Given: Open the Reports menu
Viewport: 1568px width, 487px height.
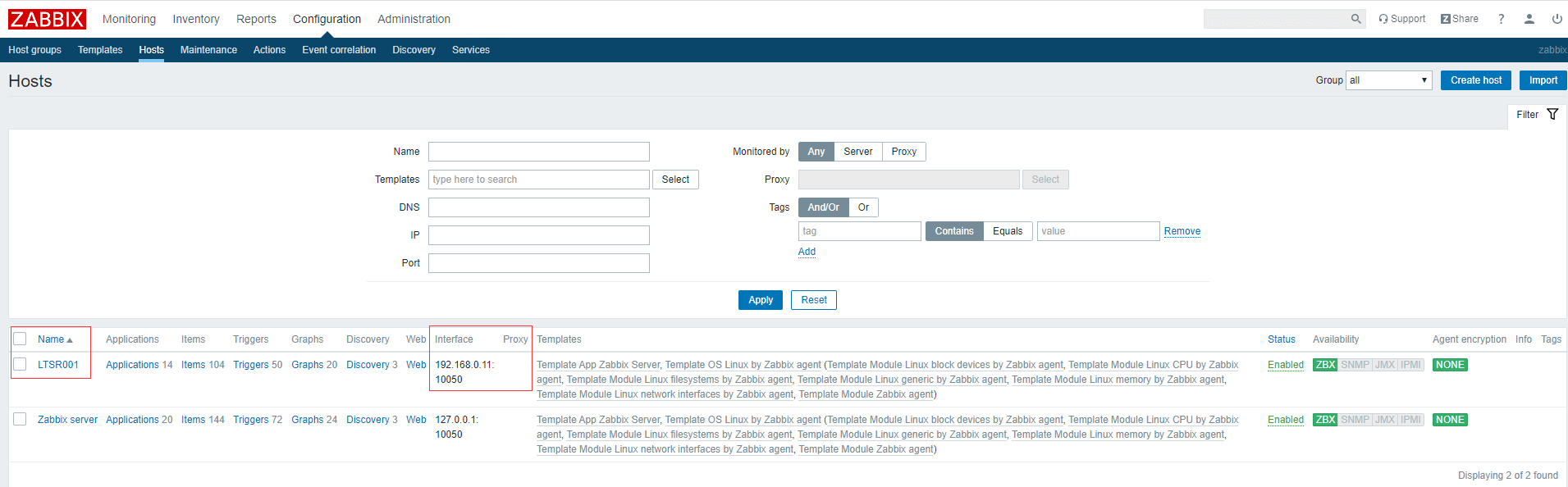Looking at the screenshot, I should [256, 19].
